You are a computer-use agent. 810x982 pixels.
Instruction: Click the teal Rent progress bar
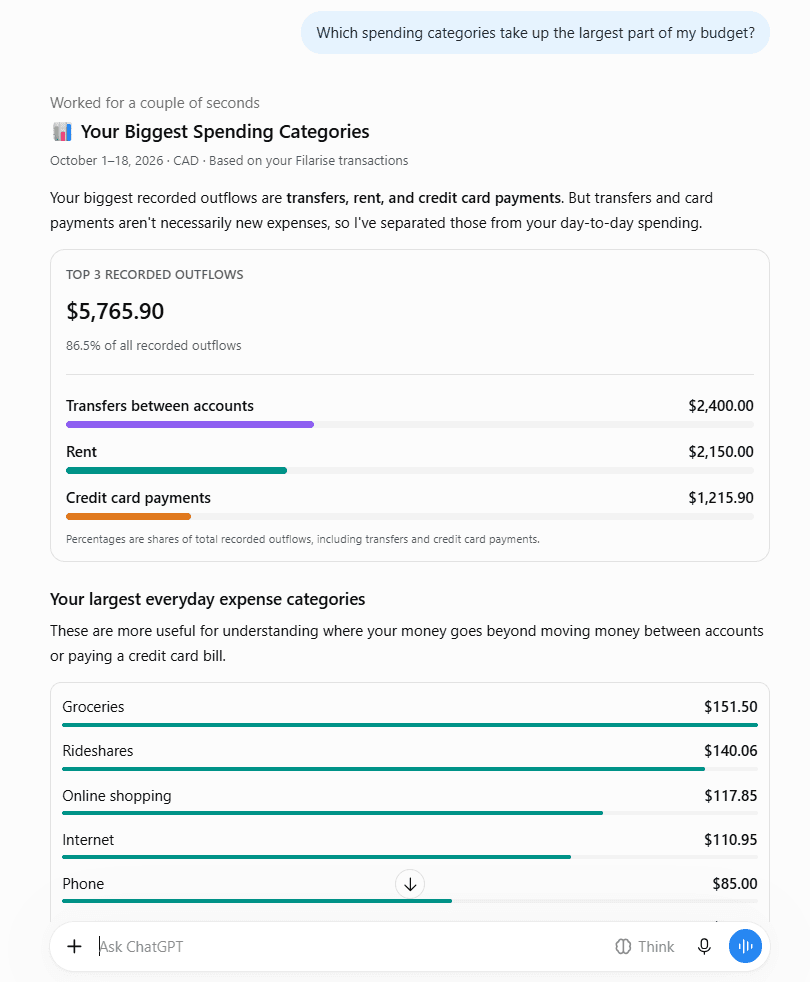pyautogui.click(x=177, y=470)
